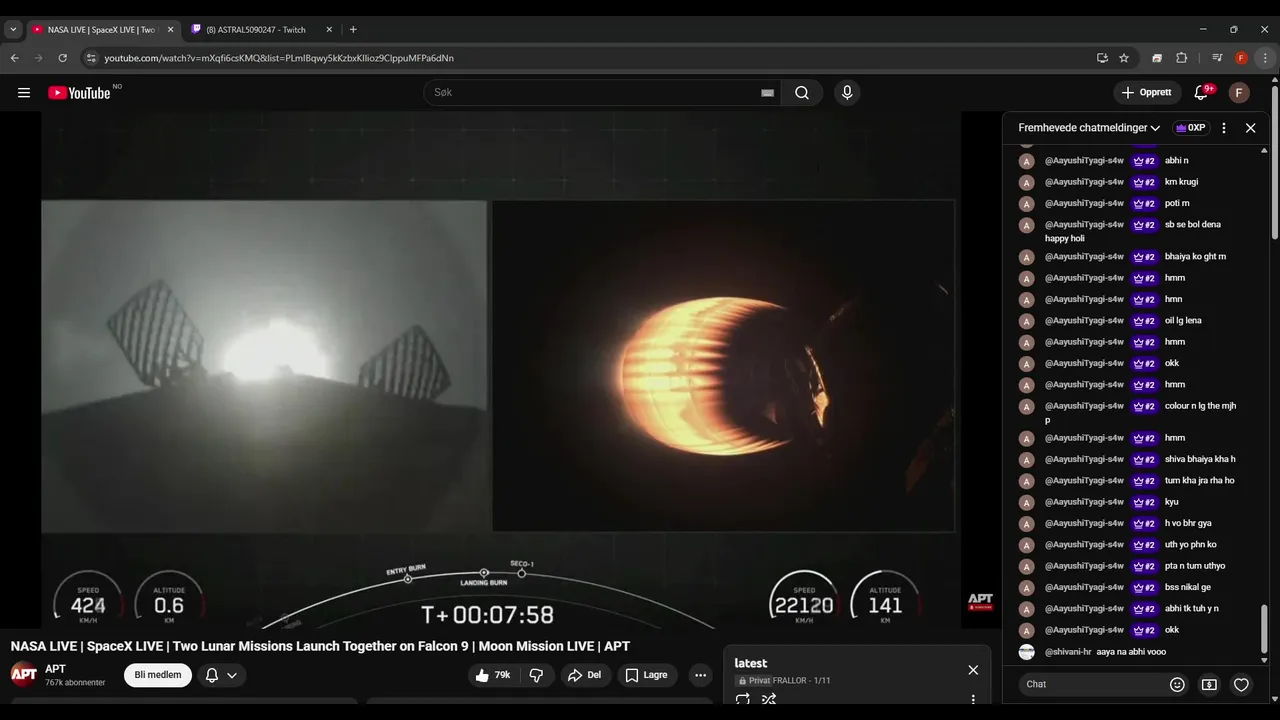View site information icon in address bar
The image size is (1280, 720).
[x=91, y=58]
